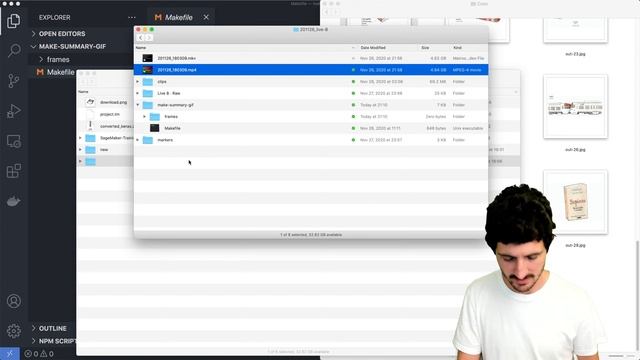This screenshot has width=640, height=360.
Task: Select Makefile in VS Code Explorer tree
Action: click(x=60, y=72)
